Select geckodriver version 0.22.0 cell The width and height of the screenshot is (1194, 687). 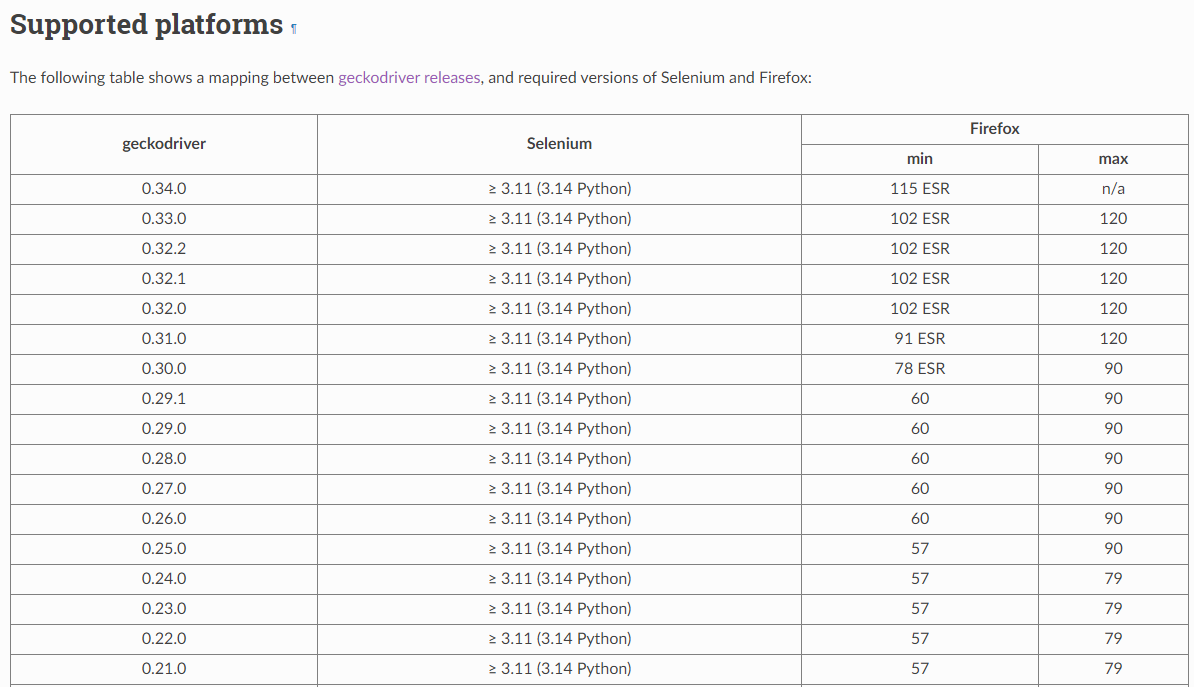tap(164, 639)
